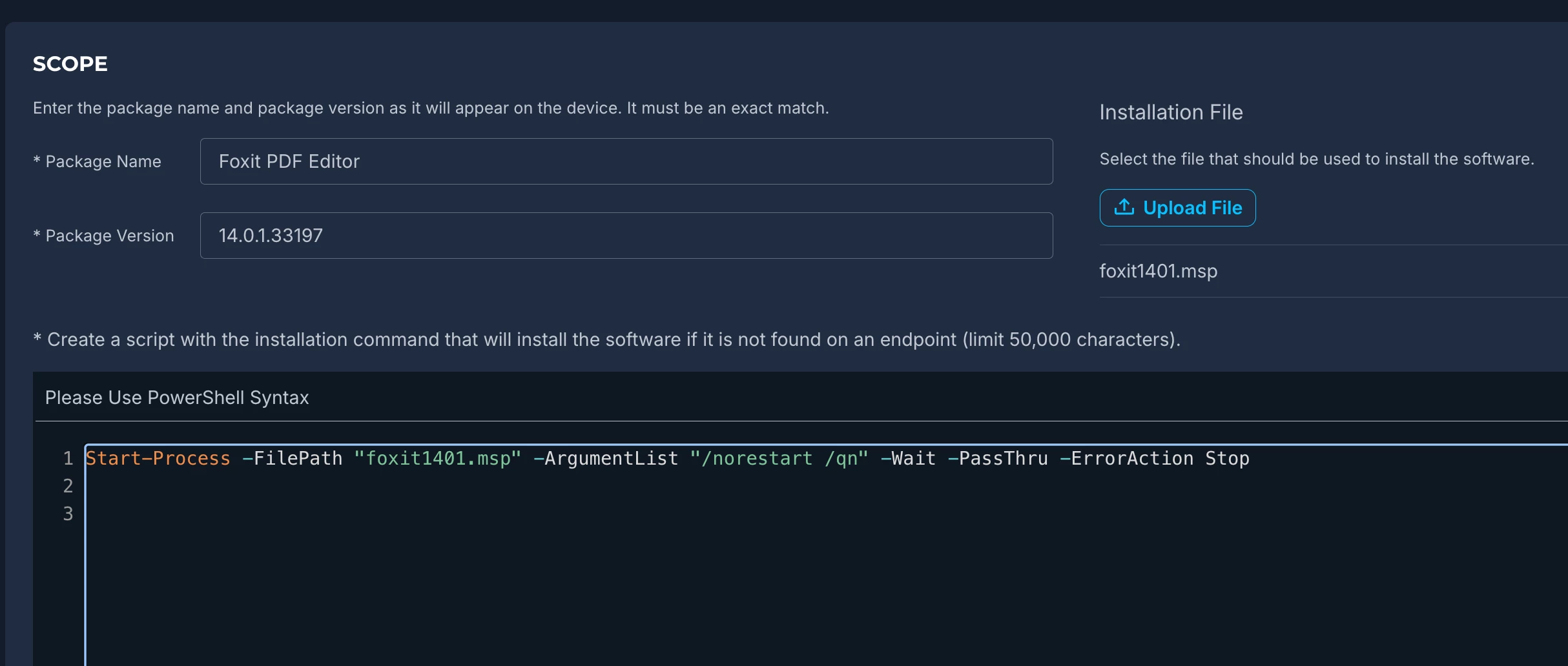This screenshot has height=666, width=1568.
Task: Click the "/norestart /qn" argument string
Action: click(779, 458)
